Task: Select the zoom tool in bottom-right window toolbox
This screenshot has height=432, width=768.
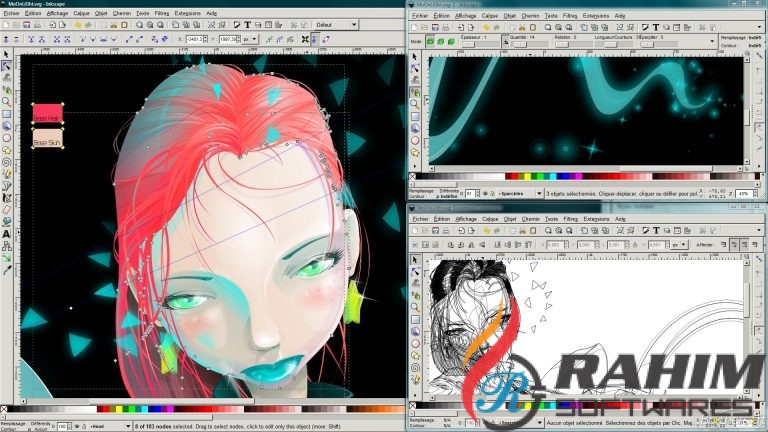Action: pyautogui.click(x=415, y=307)
